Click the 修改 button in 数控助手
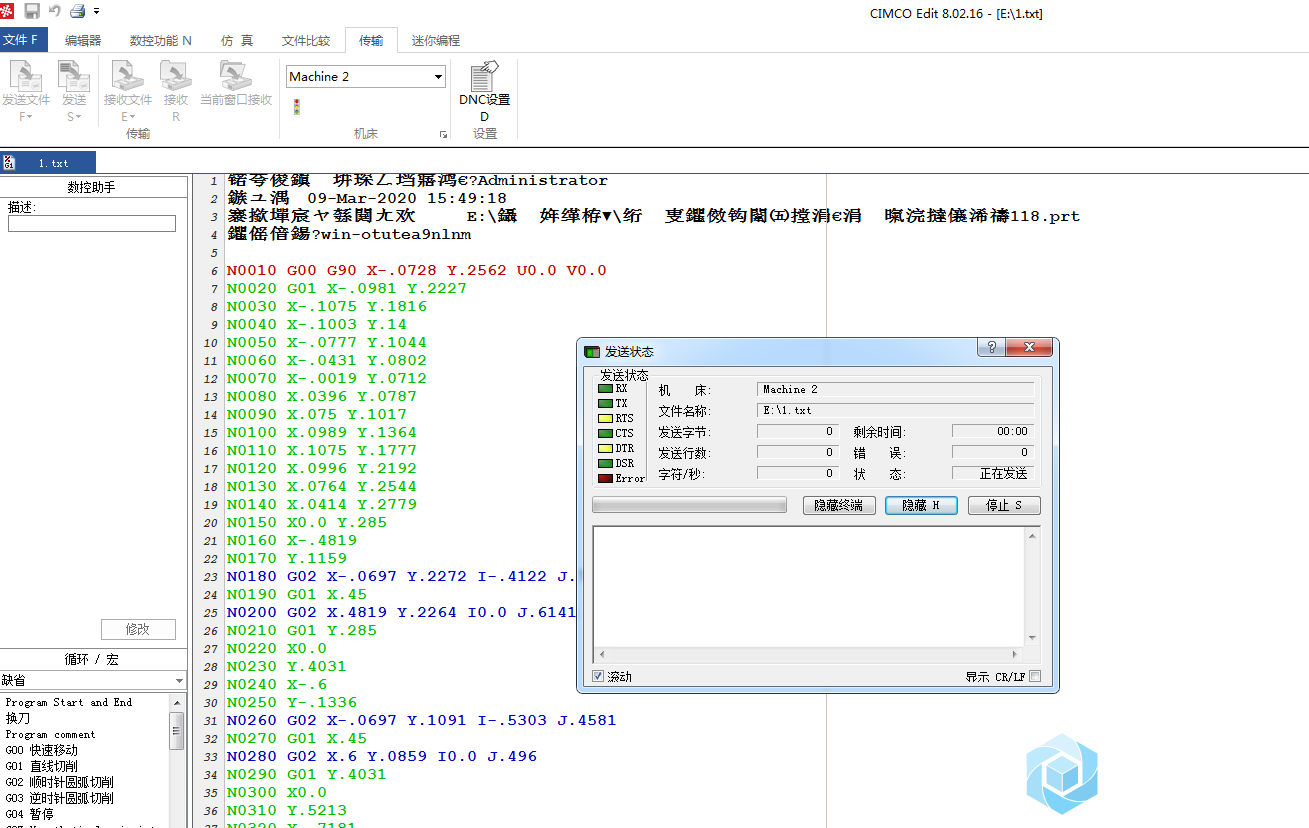 138,629
